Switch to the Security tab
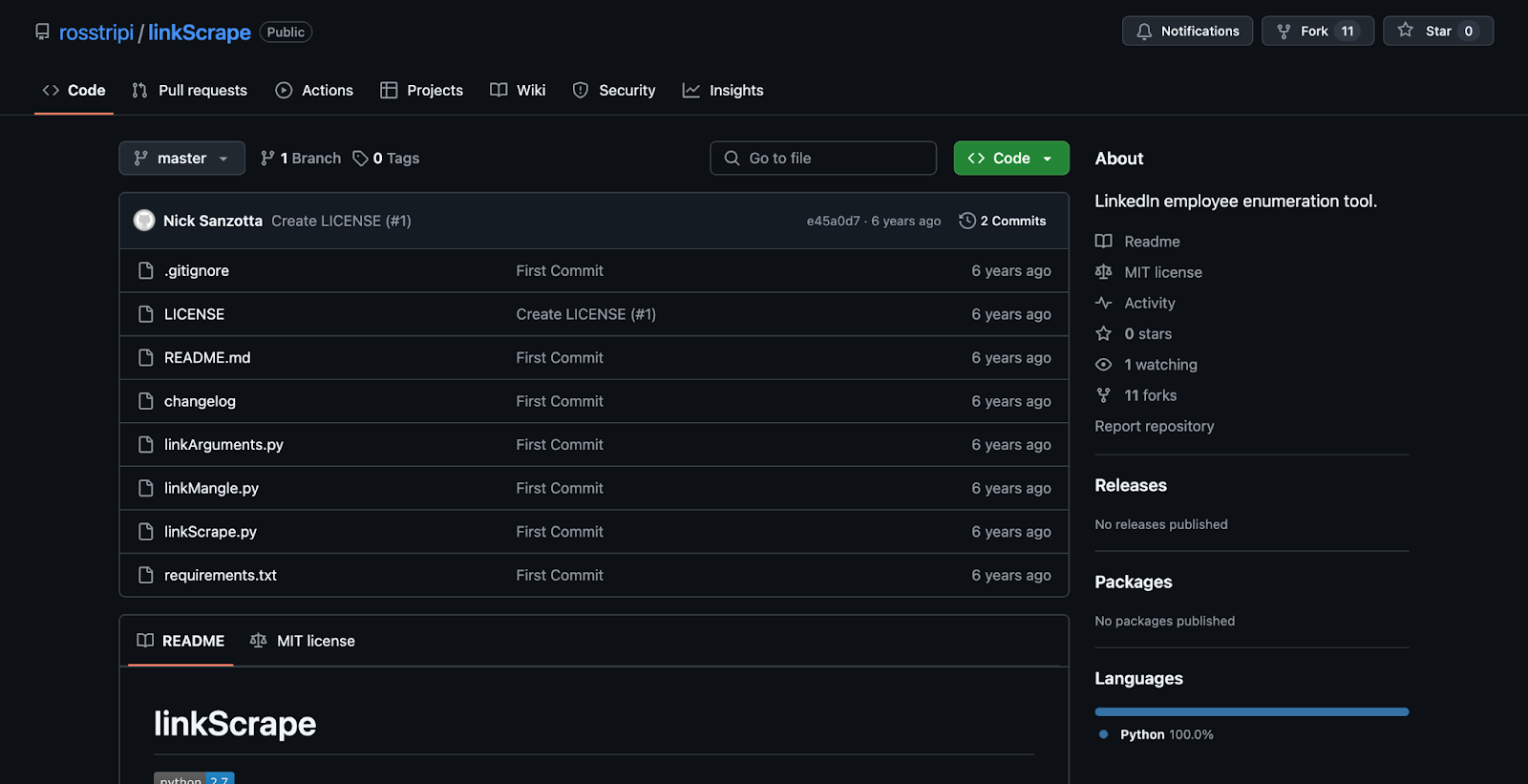The height and width of the screenshot is (784, 1528). [x=614, y=90]
